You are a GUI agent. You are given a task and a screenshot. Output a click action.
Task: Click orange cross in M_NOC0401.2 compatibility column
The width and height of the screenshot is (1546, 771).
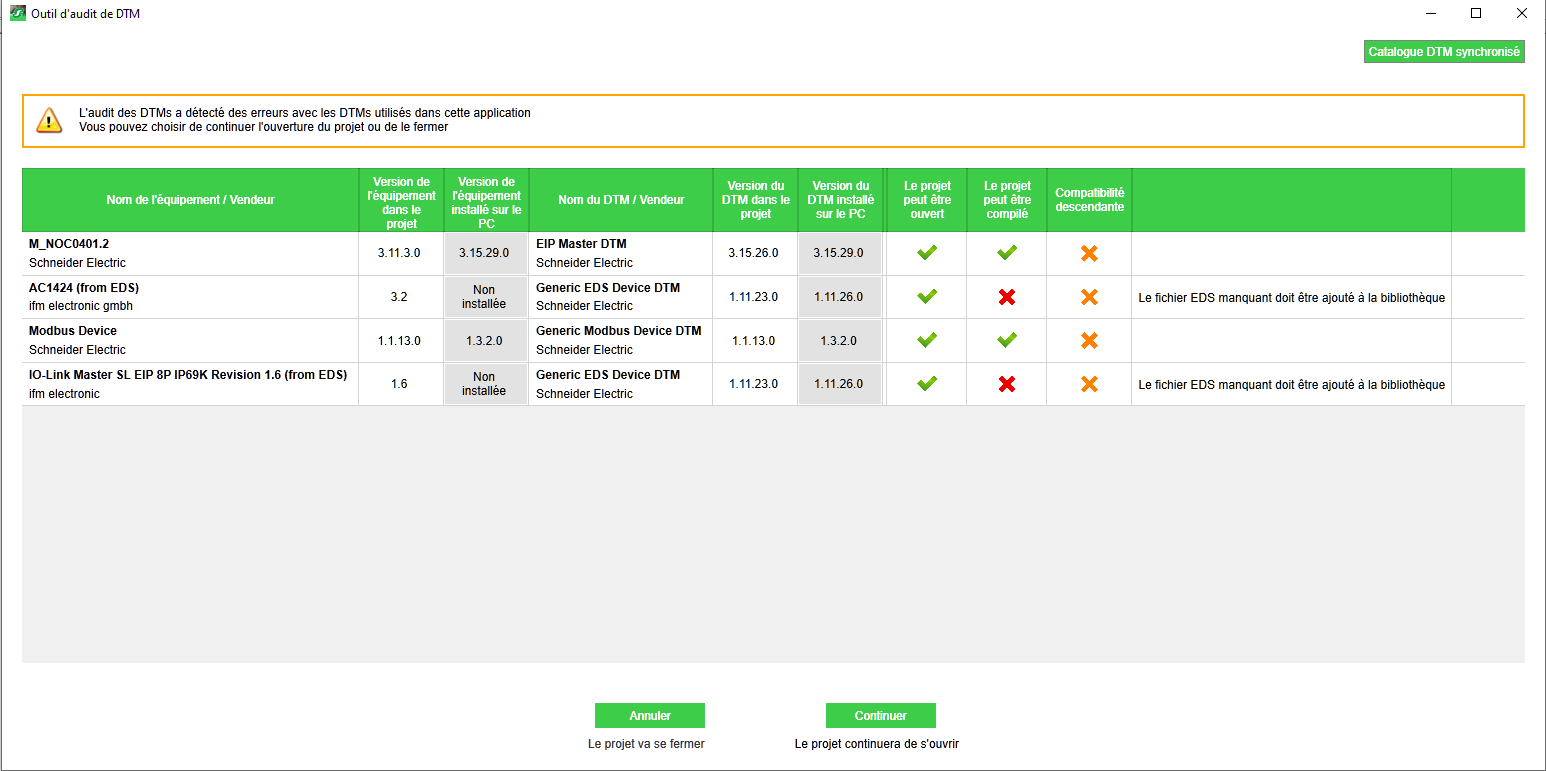[x=1089, y=253]
